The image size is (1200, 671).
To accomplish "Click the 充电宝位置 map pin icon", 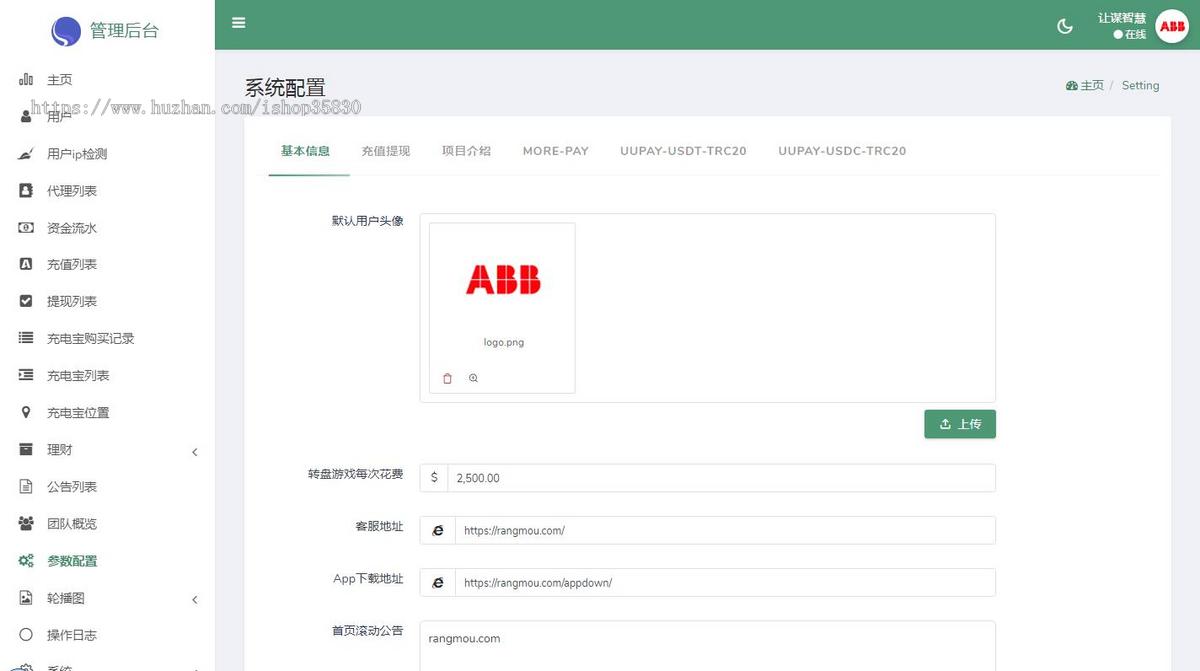I will tap(26, 412).
